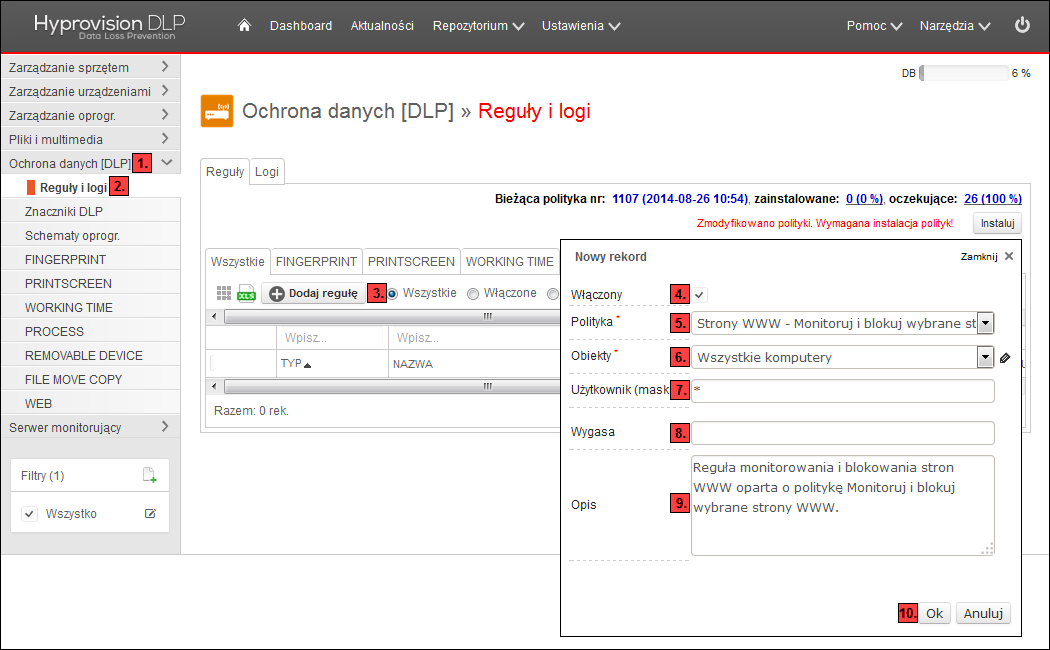The height and width of the screenshot is (650, 1050).
Task: Open the WEB sidebar item
Action: tap(90, 404)
